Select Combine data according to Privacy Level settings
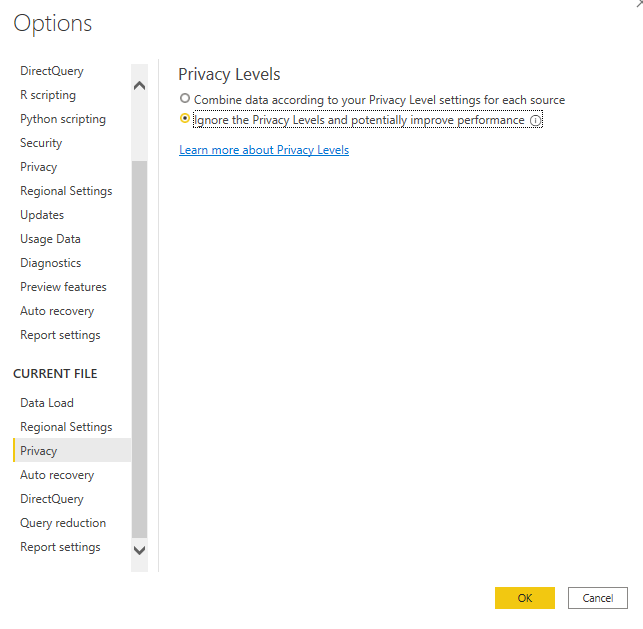 [x=185, y=98]
